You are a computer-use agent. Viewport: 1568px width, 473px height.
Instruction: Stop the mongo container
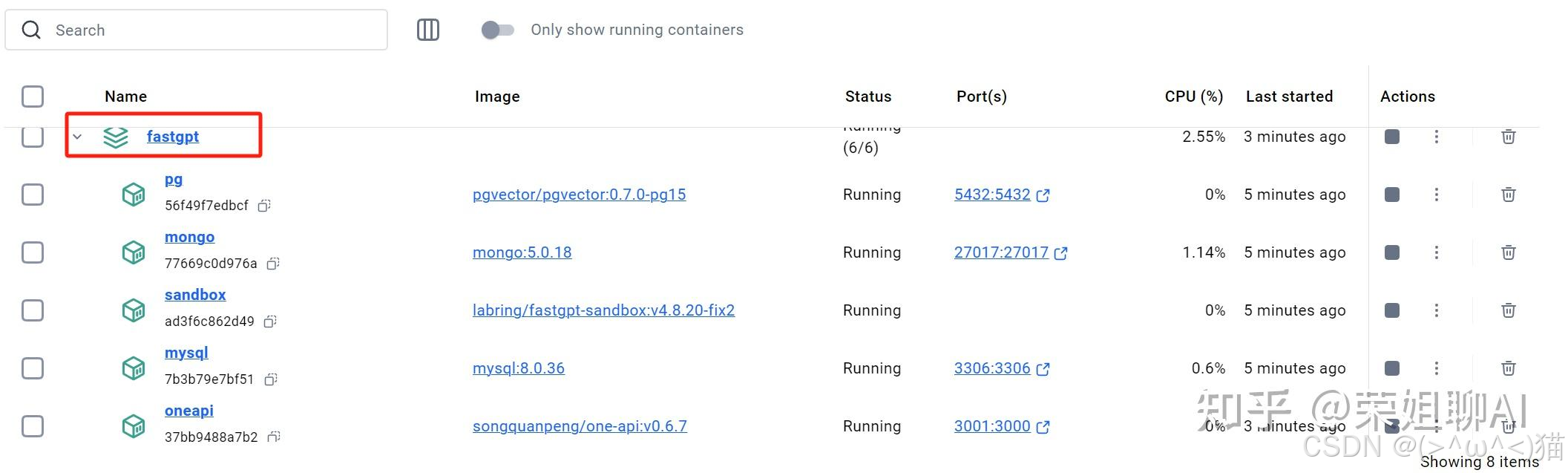pos(1392,252)
